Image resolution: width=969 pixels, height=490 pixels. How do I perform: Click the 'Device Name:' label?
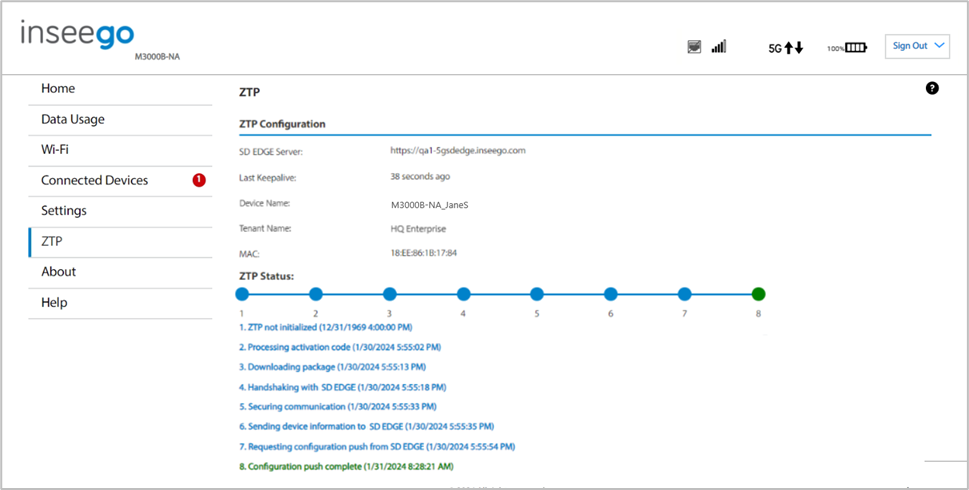[264, 203]
